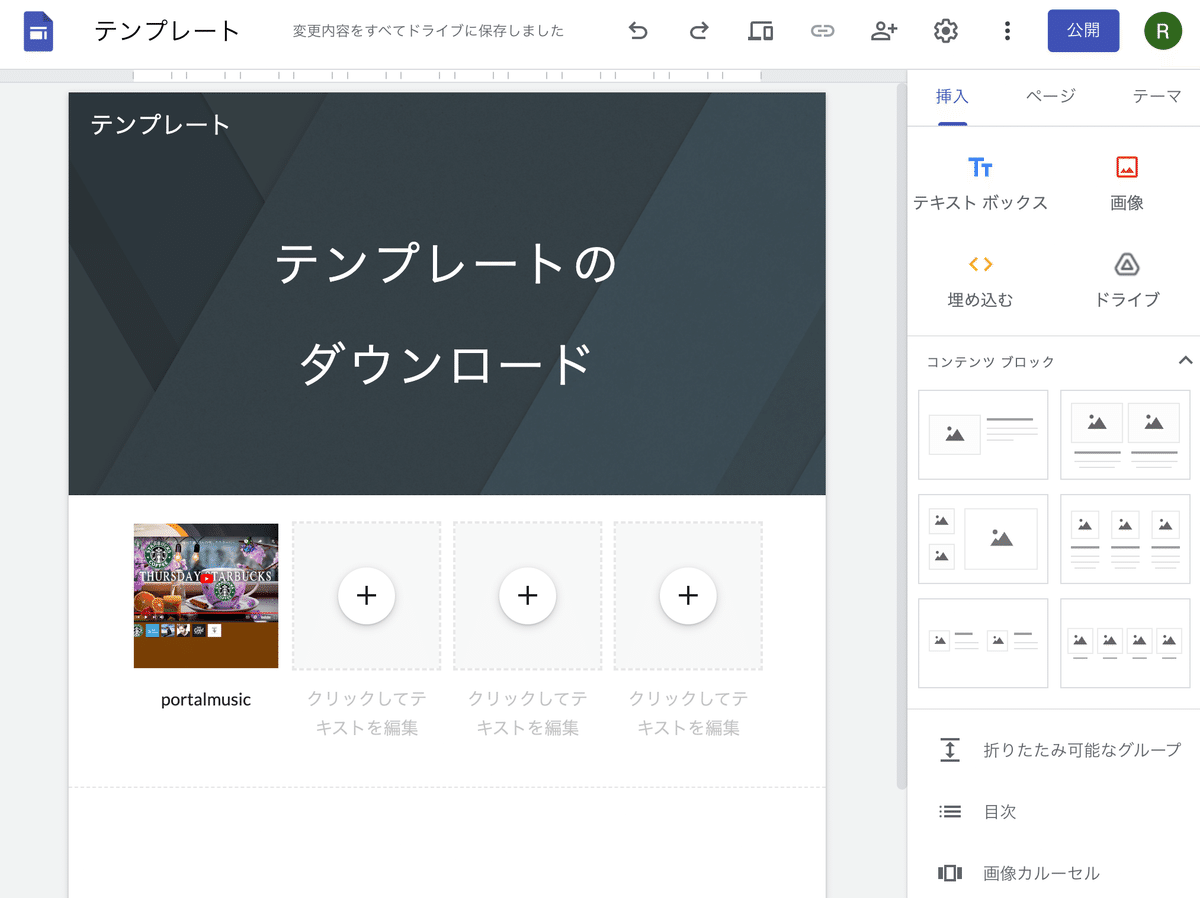Open the embed (埋め込む) option
This screenshot has width=1200, height=898.
[x=980, y=280]
